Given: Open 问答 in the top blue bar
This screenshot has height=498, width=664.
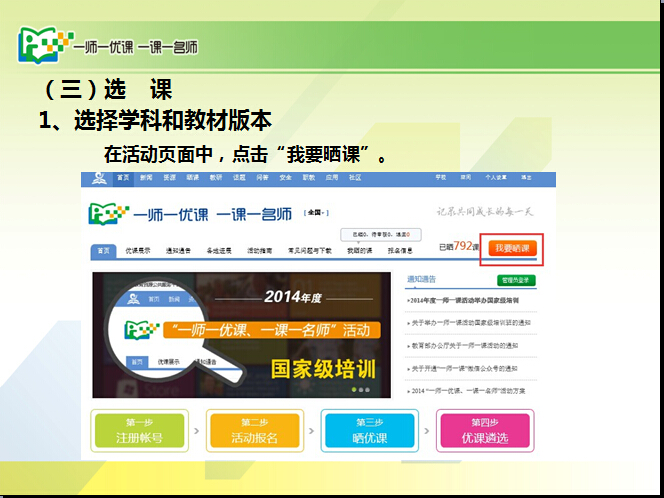Looking at the screenshot, I should pyautogui.click(x=262, y=178).
